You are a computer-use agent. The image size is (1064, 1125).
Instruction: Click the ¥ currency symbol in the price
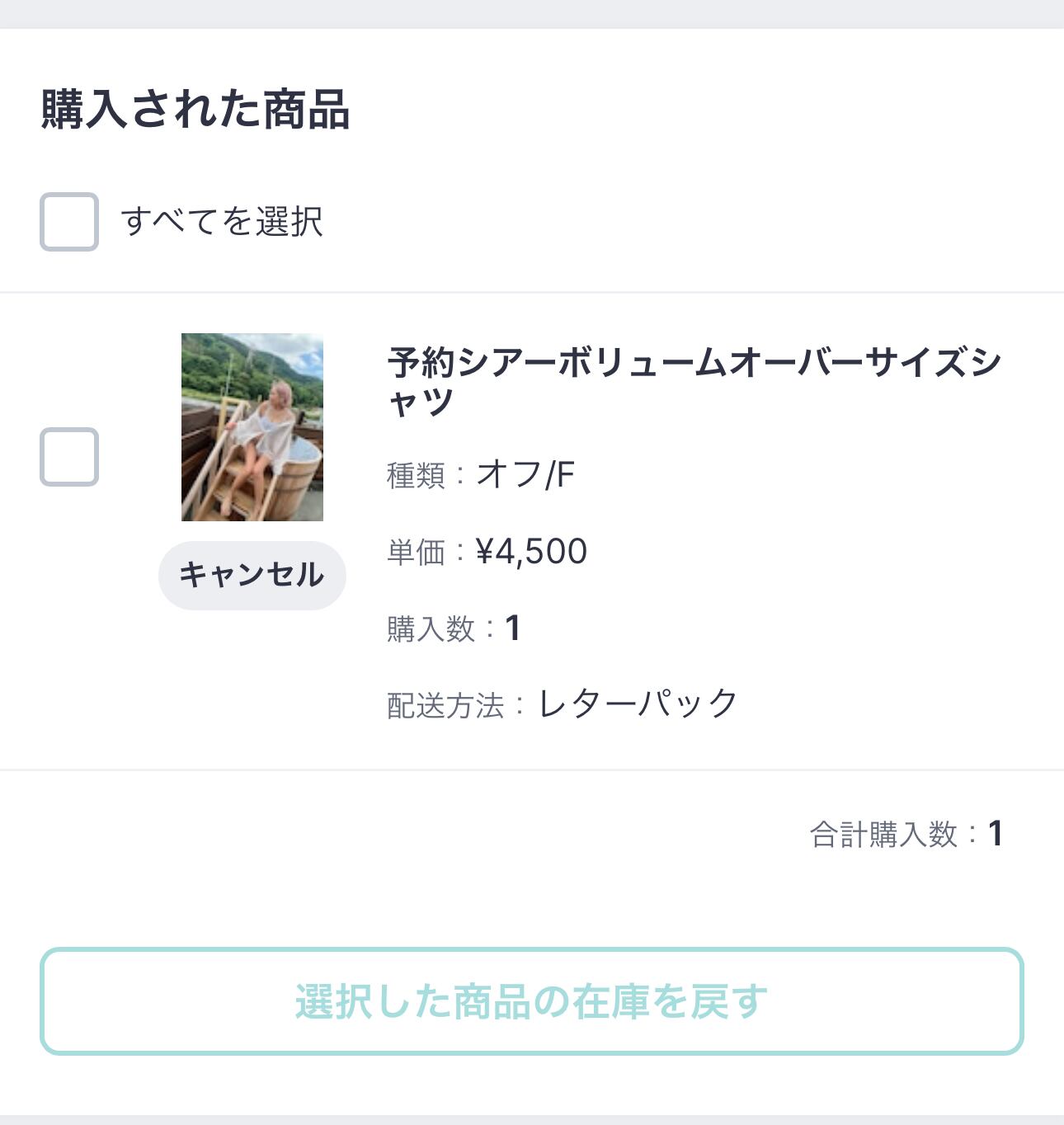(484, 552)
